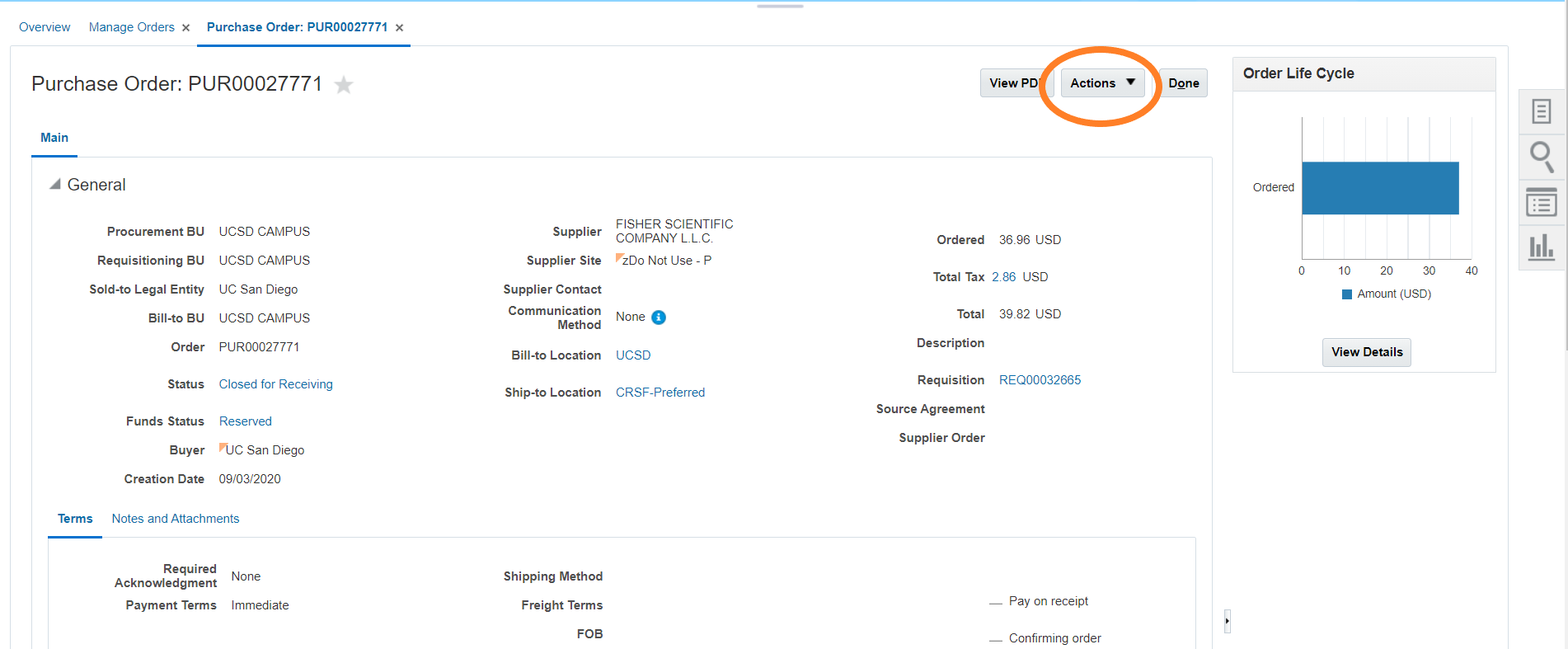This screenshot has height=649, width=1568.
Task: Open the list panel icon in sidebar
Action: tap(1541, 203)
